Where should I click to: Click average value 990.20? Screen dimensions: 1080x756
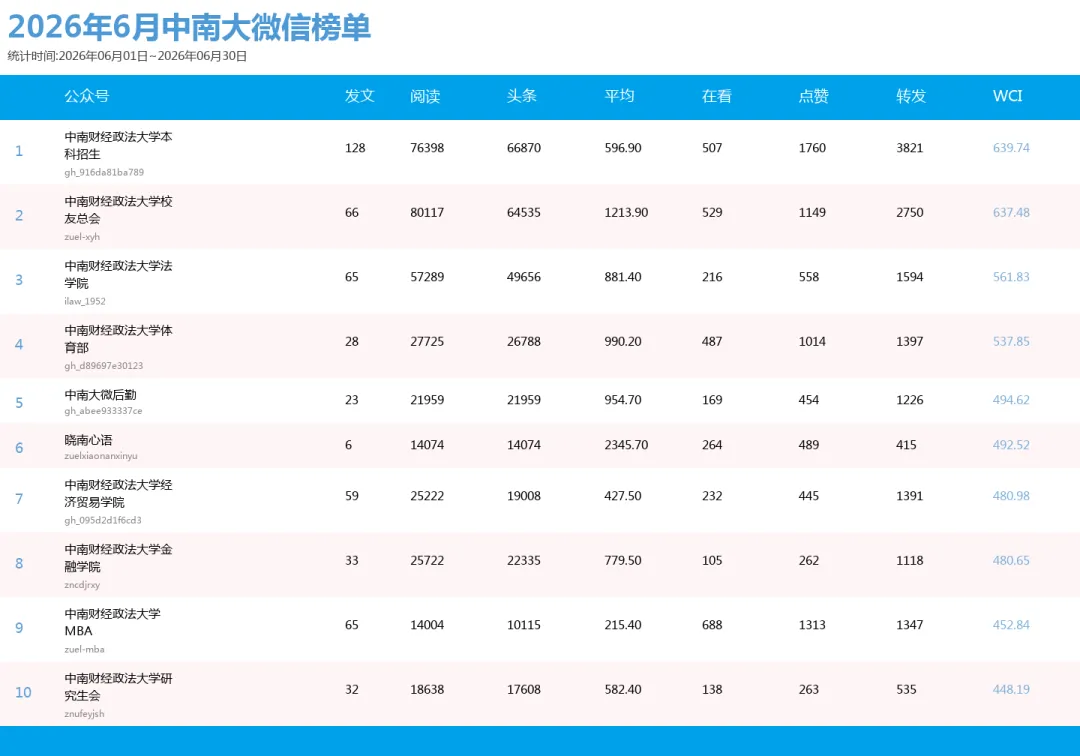point(623,342)
